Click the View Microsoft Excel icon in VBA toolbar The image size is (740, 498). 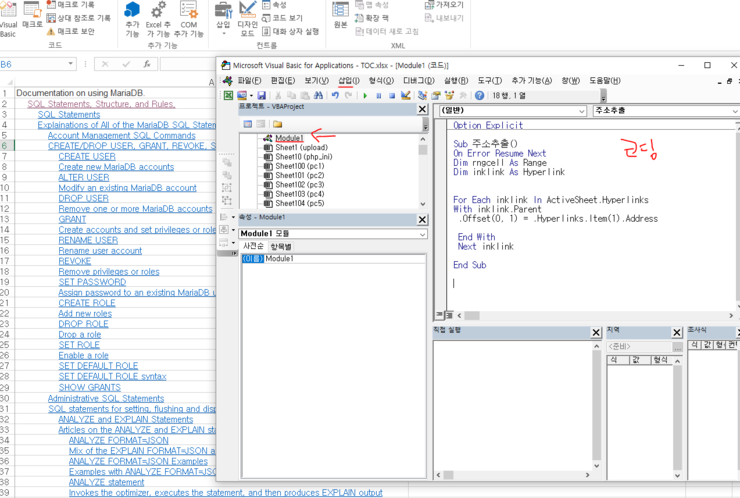click(228, 95)
